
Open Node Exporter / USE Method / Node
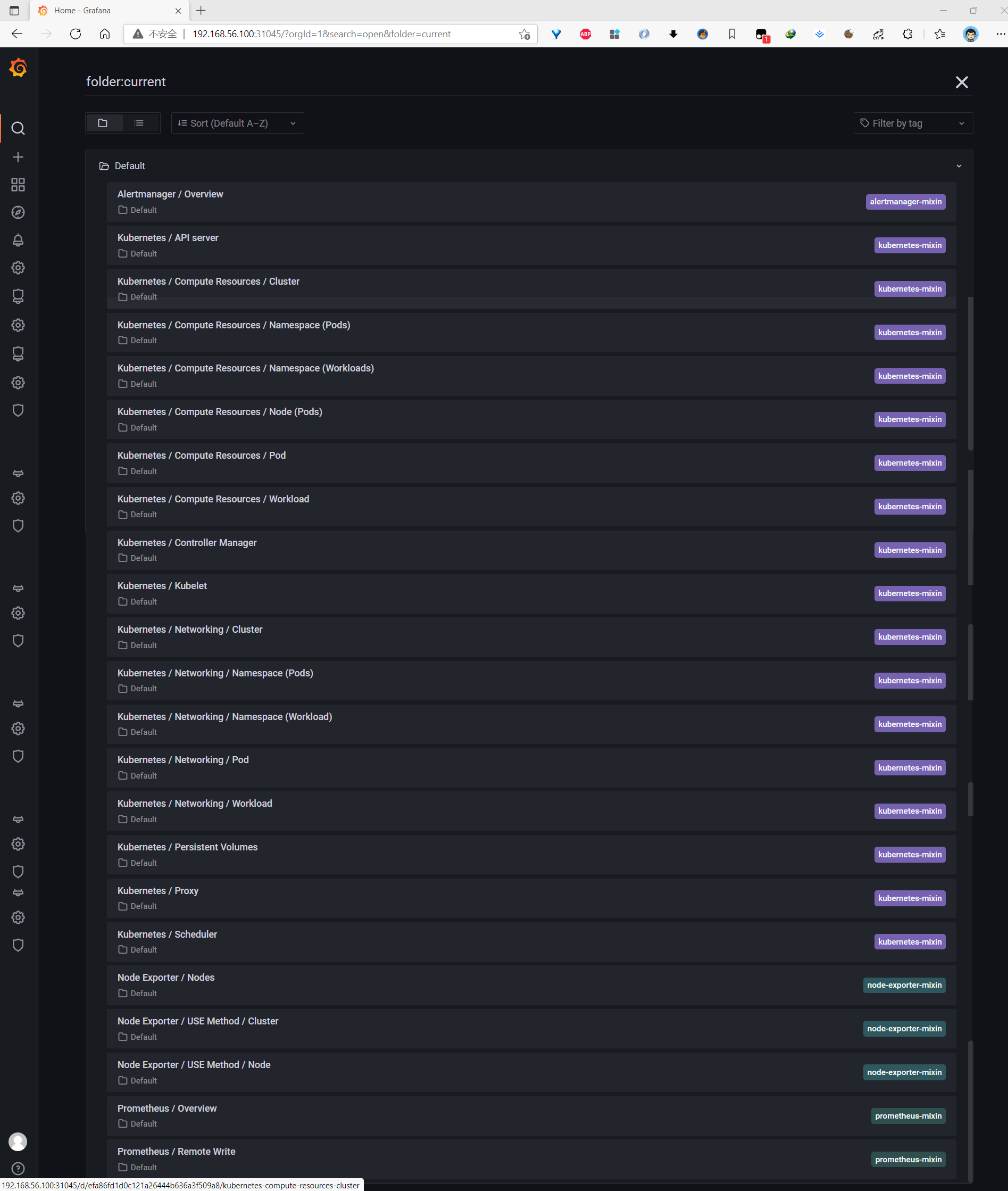pos(531,1072)
